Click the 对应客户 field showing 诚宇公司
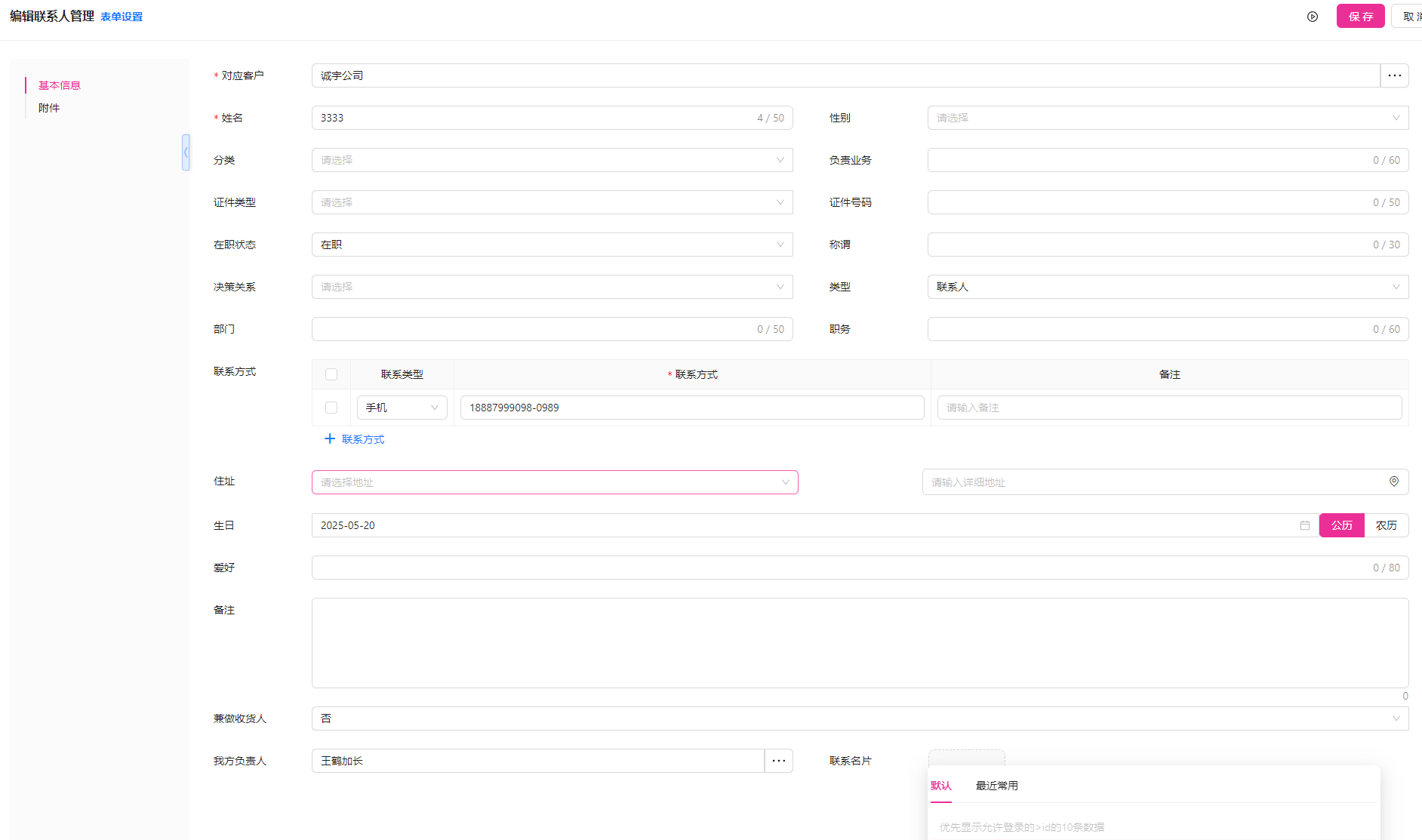This screenshot has height=840, width=1422. [x=846, y=75]
